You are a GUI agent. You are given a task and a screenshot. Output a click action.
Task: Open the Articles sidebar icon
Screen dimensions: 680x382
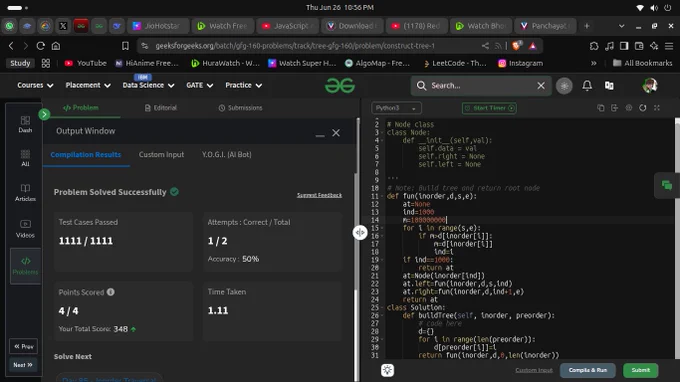click(25, 193)
